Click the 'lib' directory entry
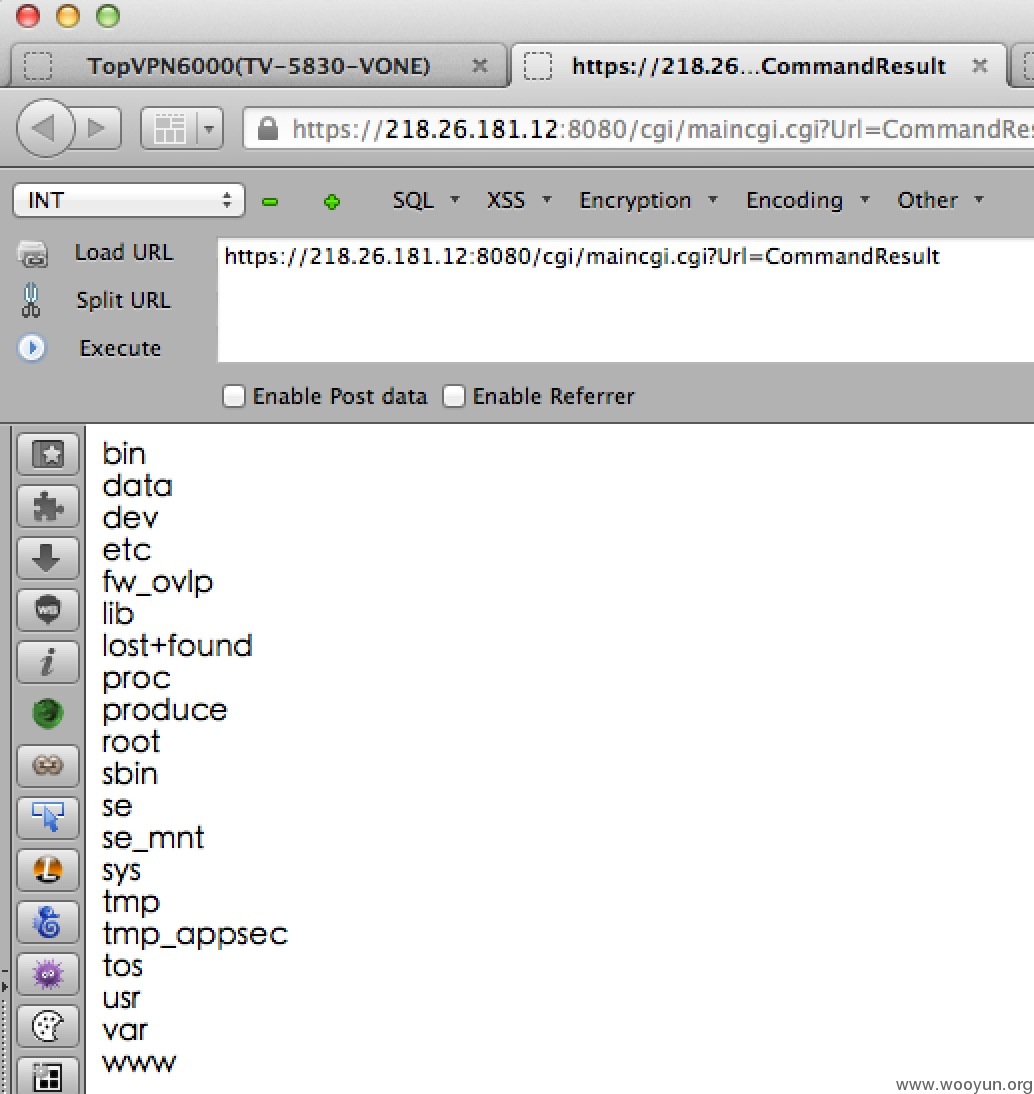 tap(118, 615)
